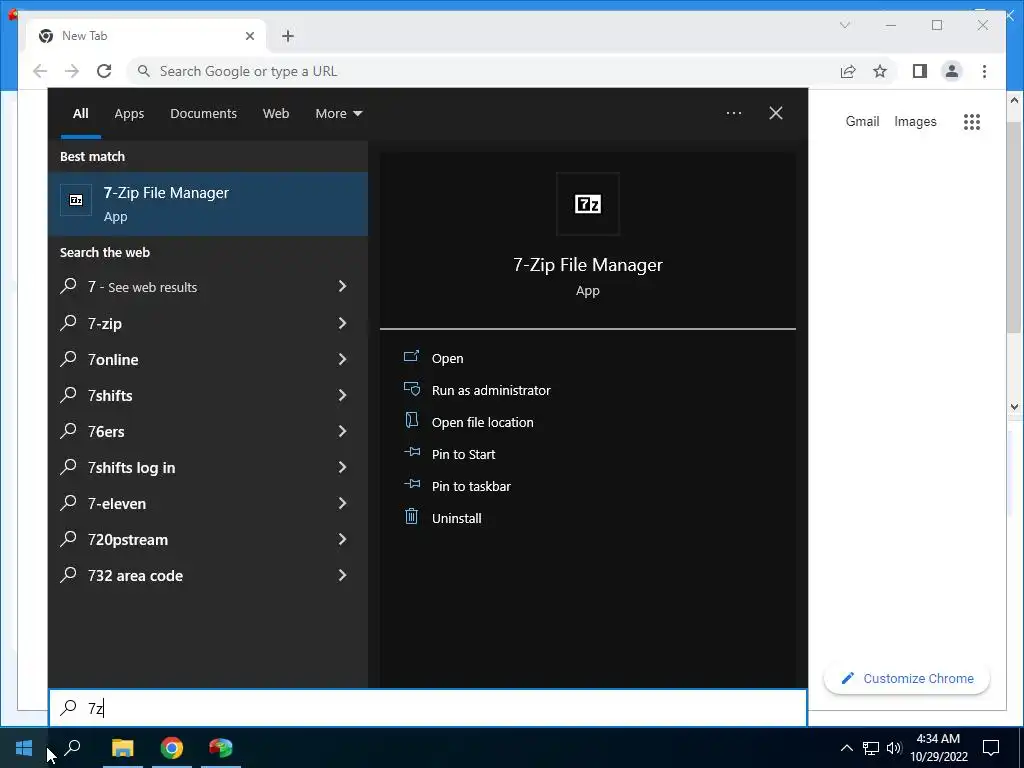This screenshot has width=1024, height=768.
Task: Open search panel options ellipsis
Action: click(x=733, y=114)
